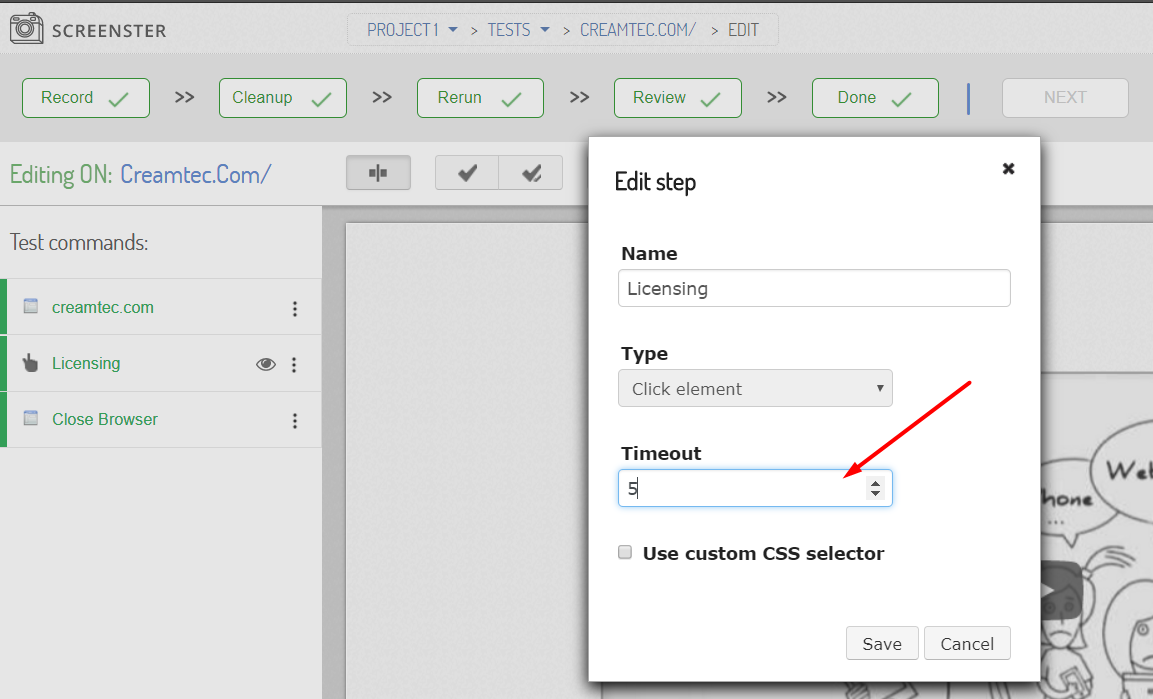The image size is (1153, 699).
Task: Click the Screenster camera logo icon
Action: (x=26, y=28)
